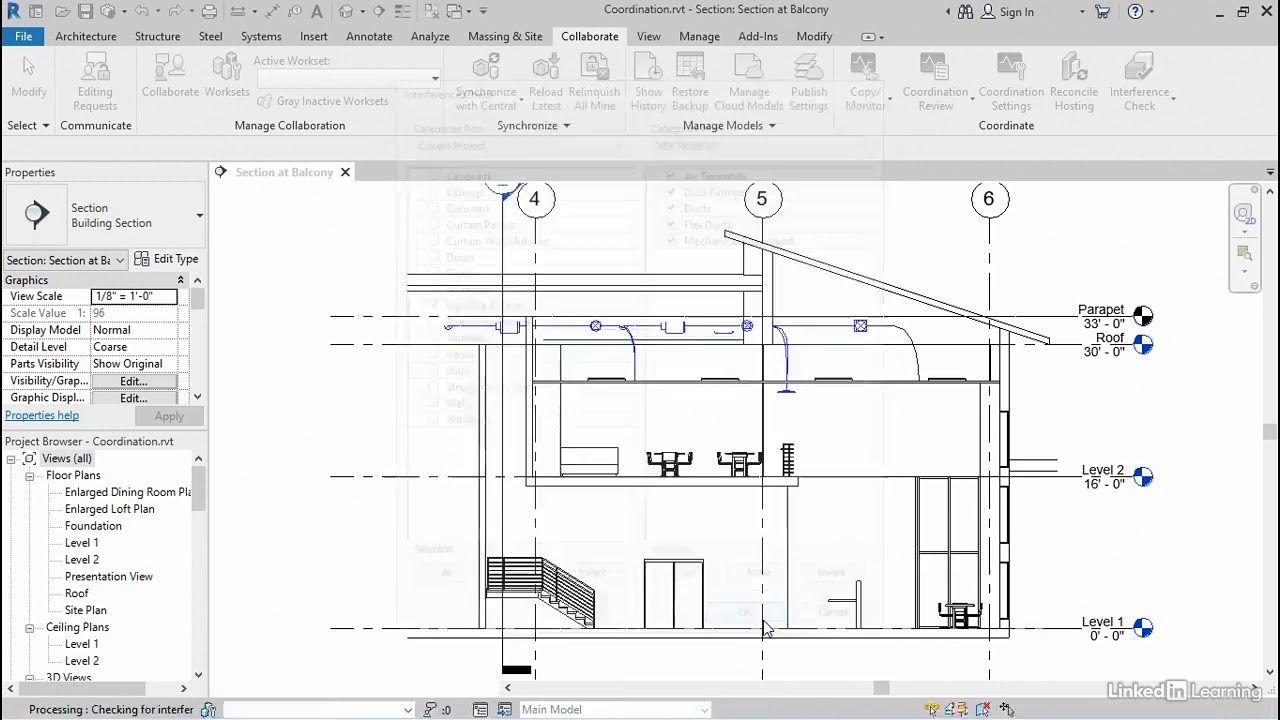This screenshot has height=720, width=1280.
Task: Click the Redo arrow in the quick access toolbar
Action: point(176,12)
